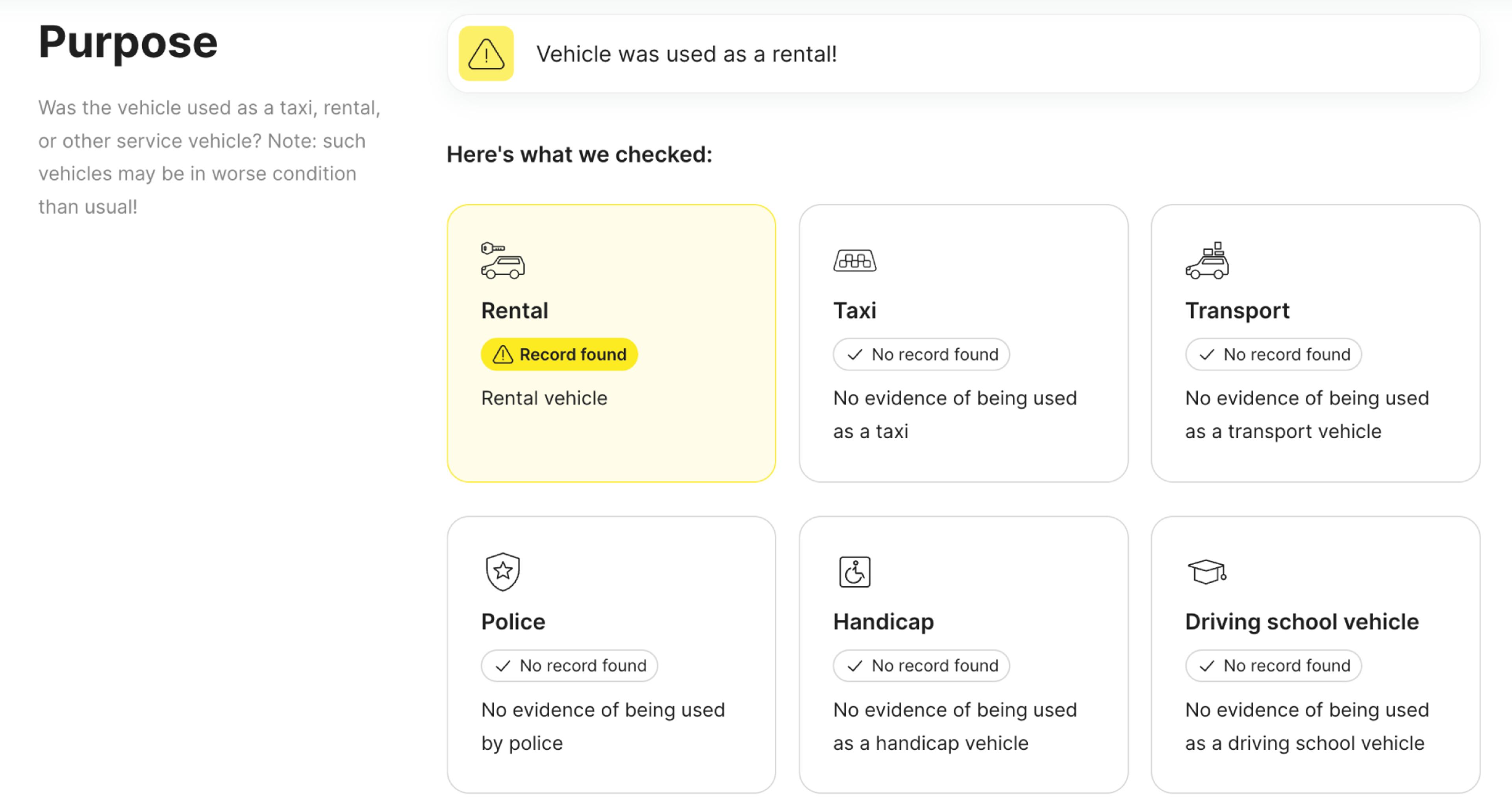
Task: Click the transport car with luggage icon
Action: (1207, 260)
